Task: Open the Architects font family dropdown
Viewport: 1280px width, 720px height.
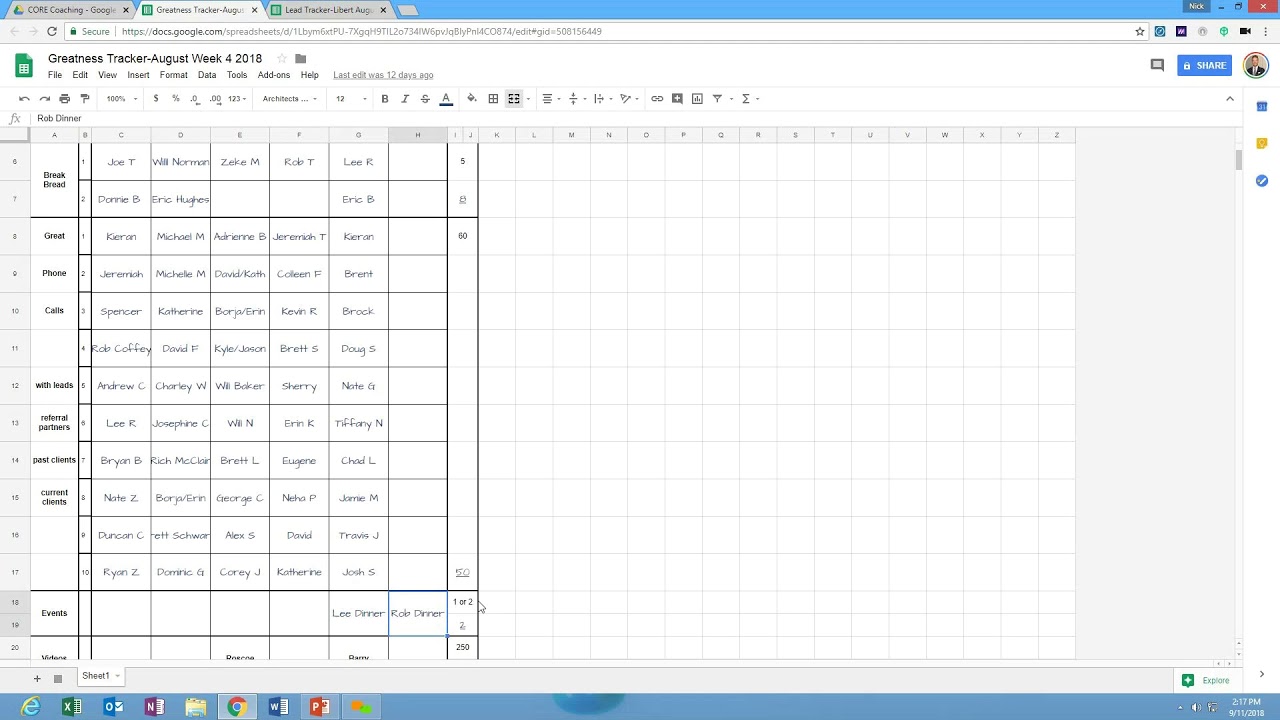Action: tap(290, 99)
